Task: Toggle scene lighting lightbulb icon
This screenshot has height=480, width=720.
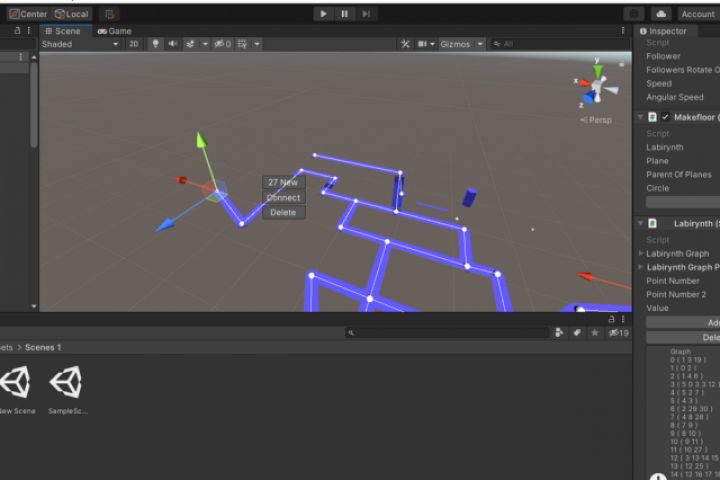Action: [156, 44]
